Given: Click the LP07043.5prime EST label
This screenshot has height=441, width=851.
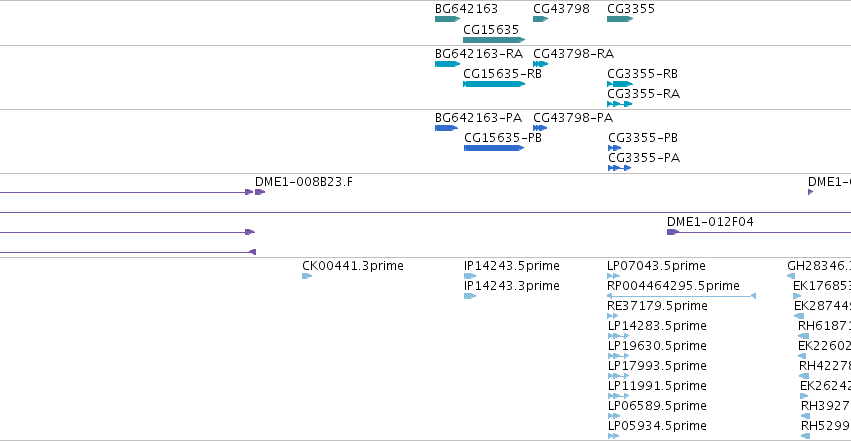Looking at the screenshot, I should point(656,266).
